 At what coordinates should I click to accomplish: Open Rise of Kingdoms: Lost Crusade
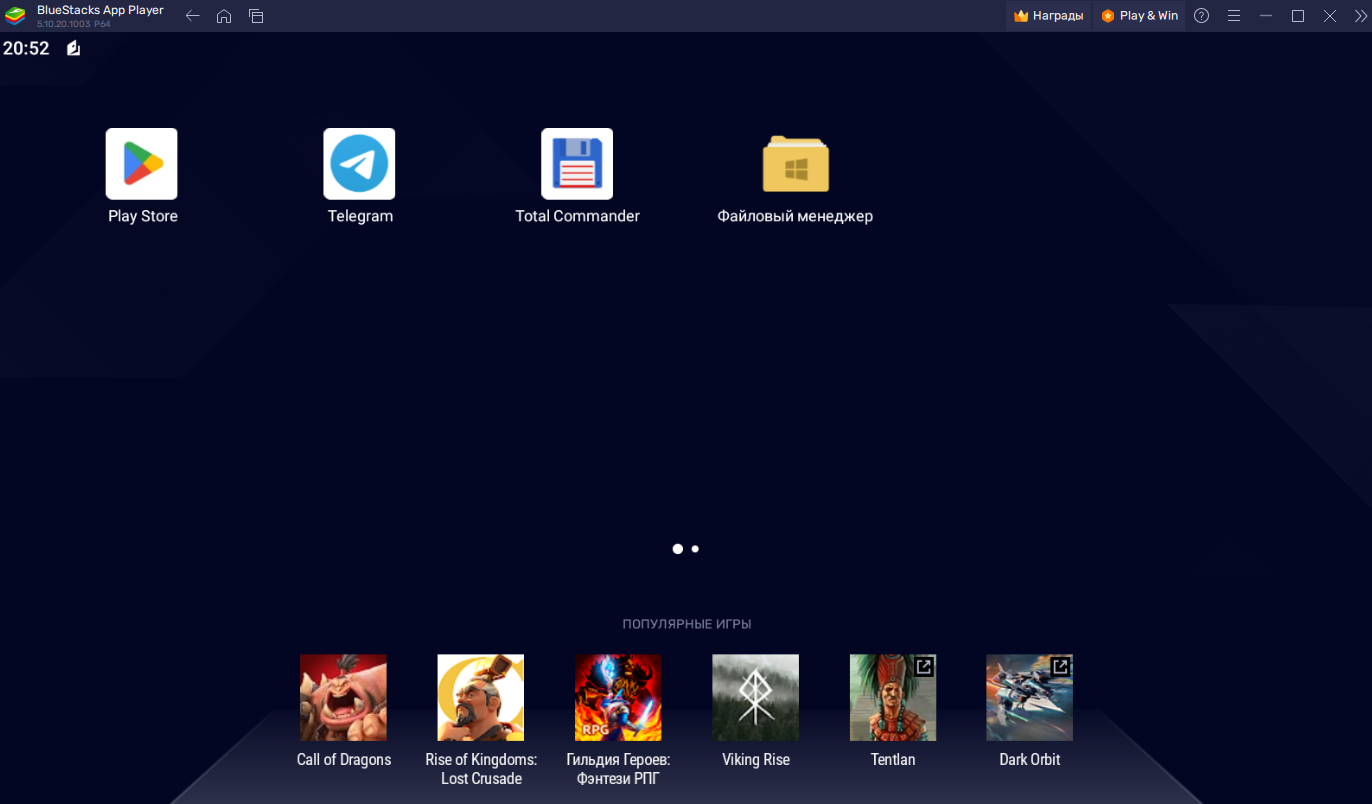click(x=481, y=698)
